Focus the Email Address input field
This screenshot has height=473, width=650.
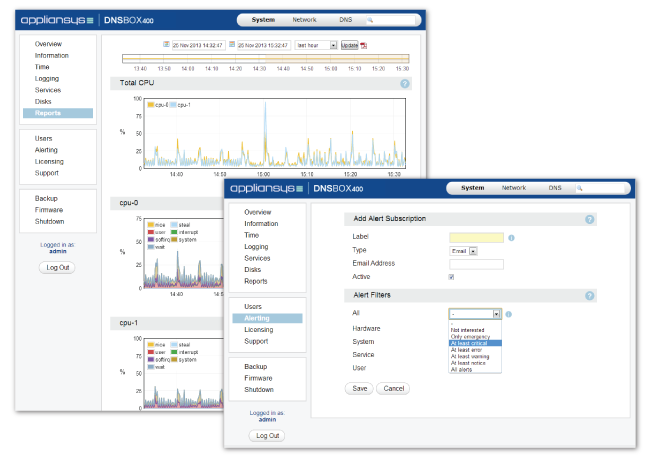476,264
